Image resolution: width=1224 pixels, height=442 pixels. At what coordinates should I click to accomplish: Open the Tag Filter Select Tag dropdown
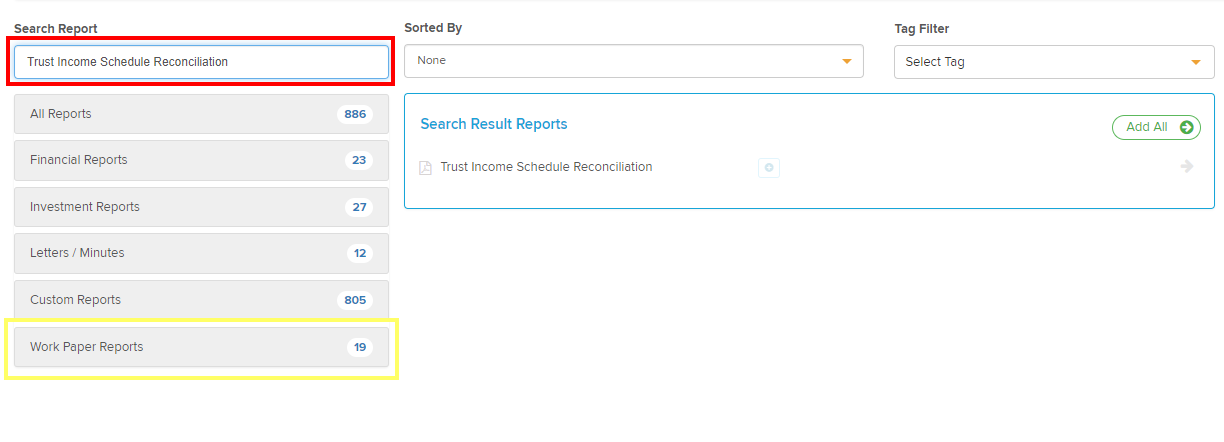click(1054, 62)
